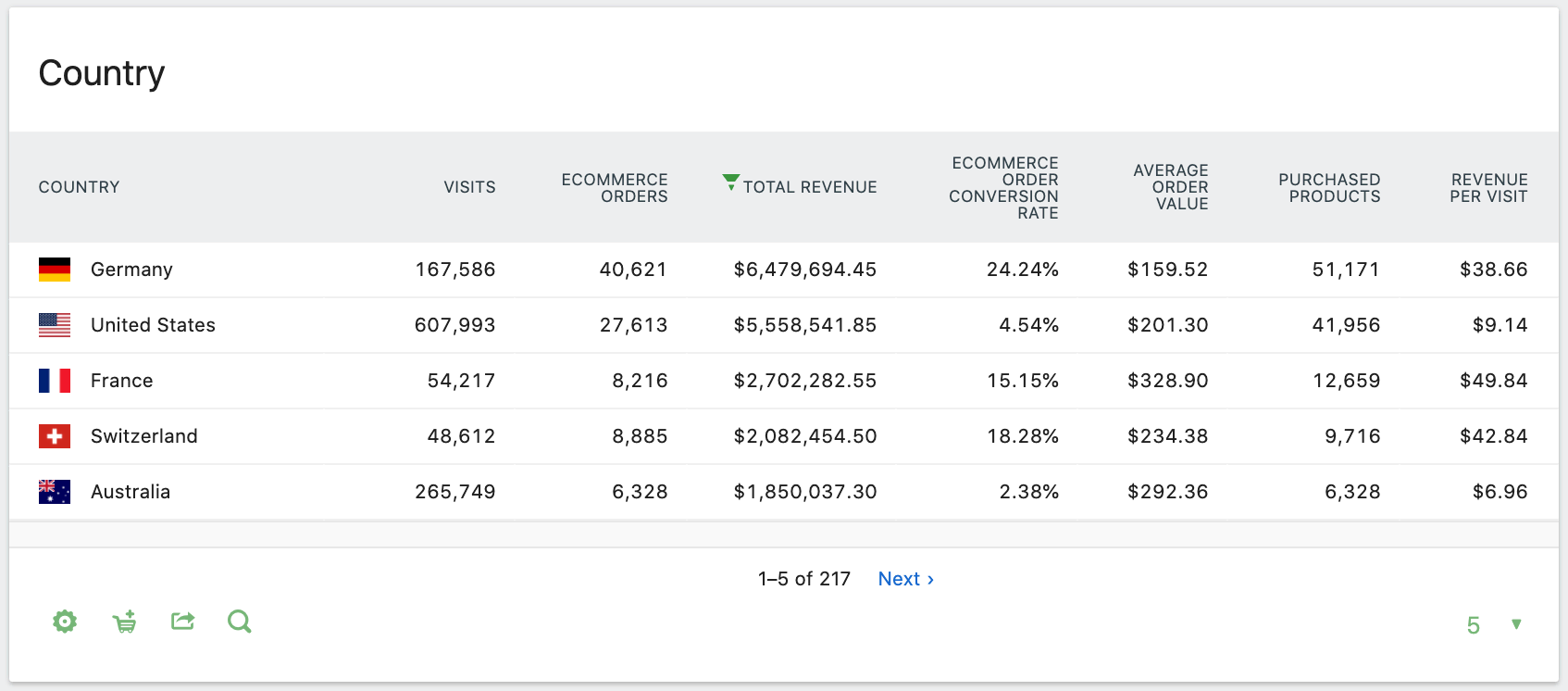Sort by Ecommerce Orders column header
The image size is (1568, 691).
click(x=615, y=188)
